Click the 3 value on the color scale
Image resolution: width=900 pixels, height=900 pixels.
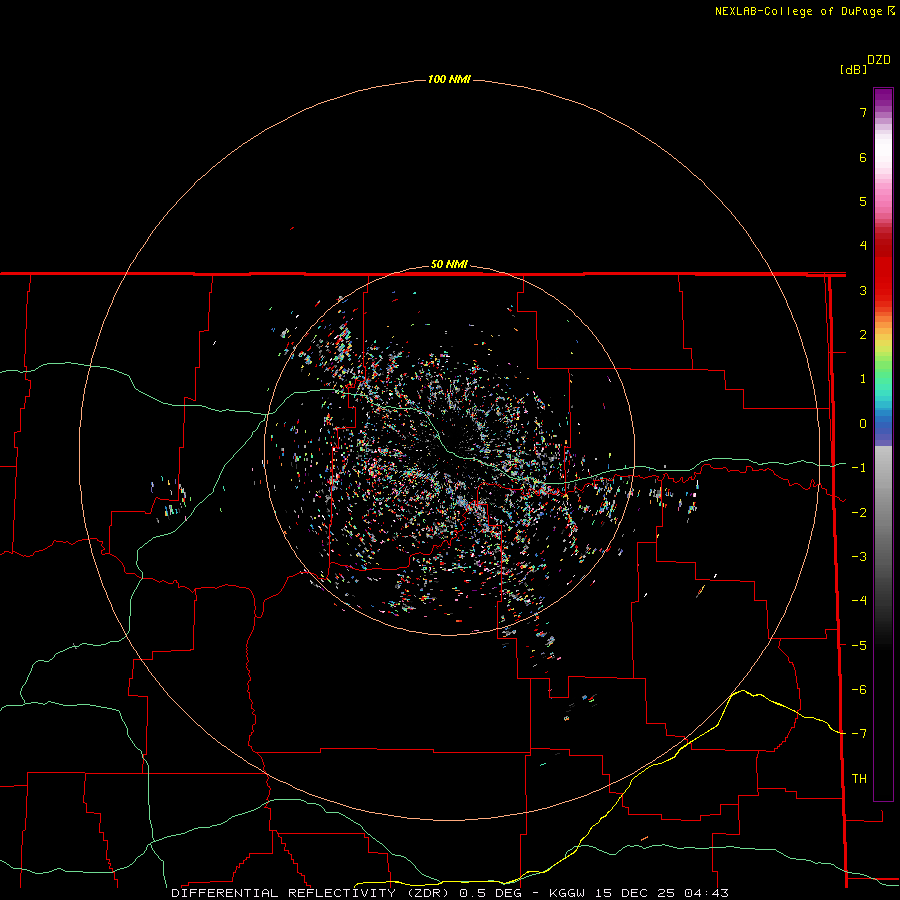[863, 290]
